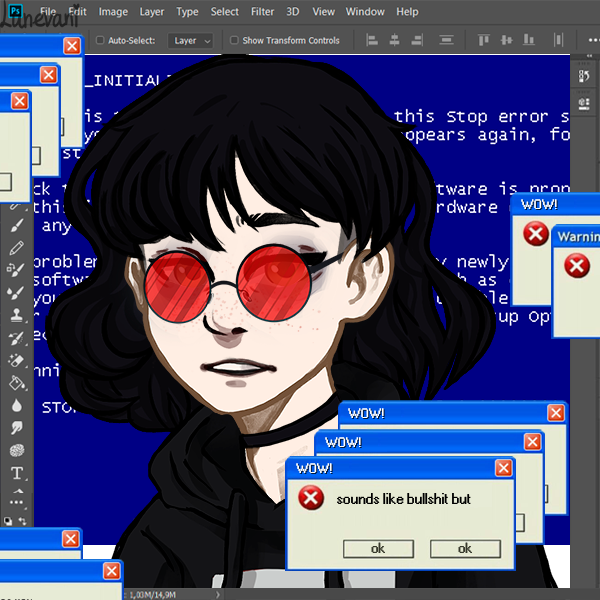600x600 pixels.
Task: Click the default colors swatch icon
Action: coord(8,520)
